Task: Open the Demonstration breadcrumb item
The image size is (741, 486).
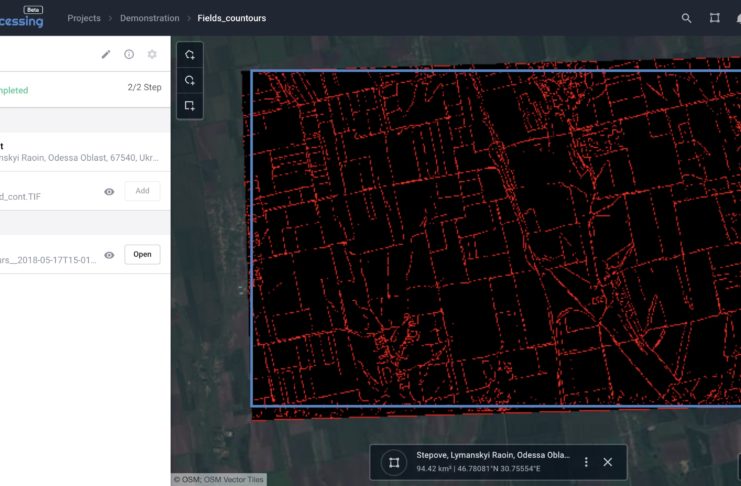Action: click(x=148, y=18)
